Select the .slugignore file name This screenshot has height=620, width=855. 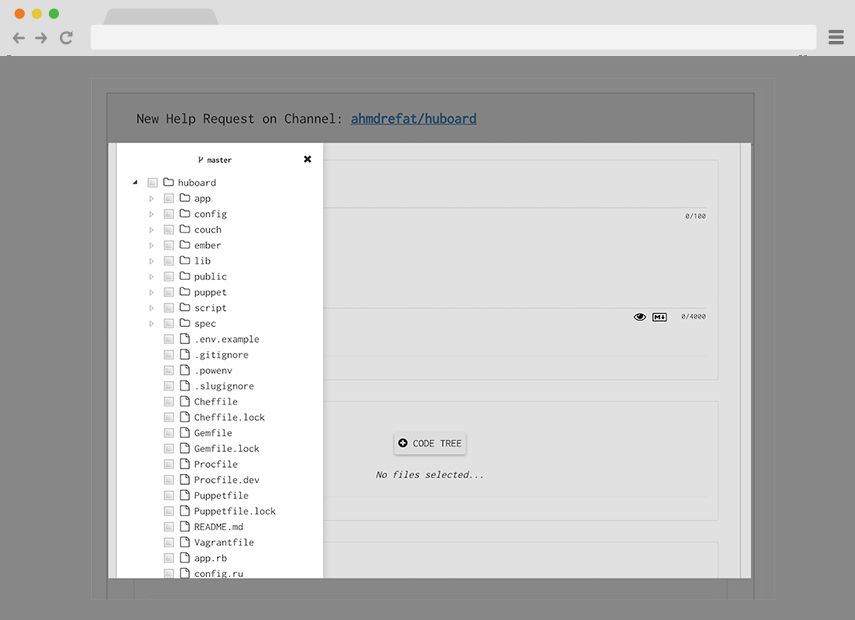click(x=224, y=386)
